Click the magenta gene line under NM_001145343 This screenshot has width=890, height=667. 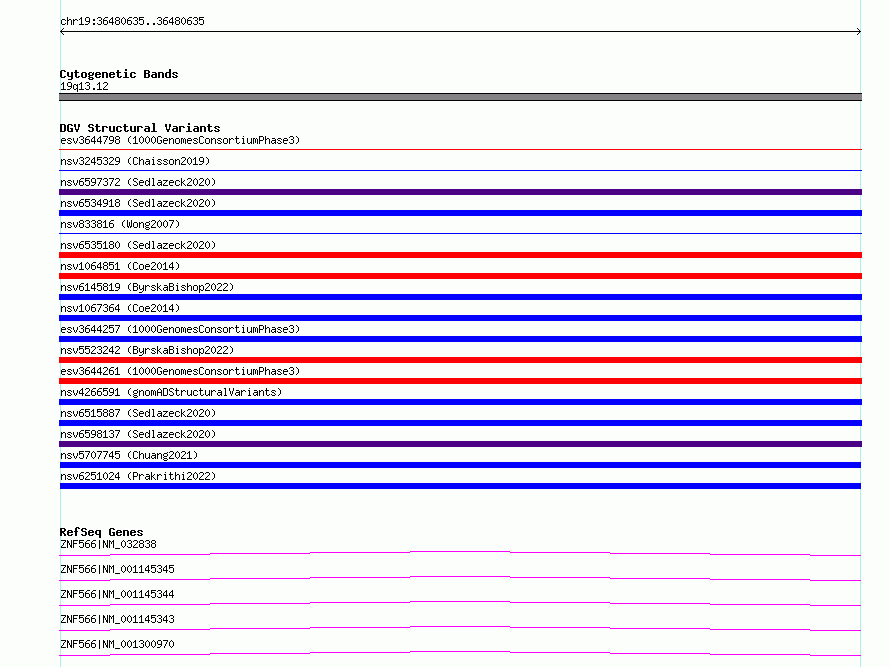point(460,628)
